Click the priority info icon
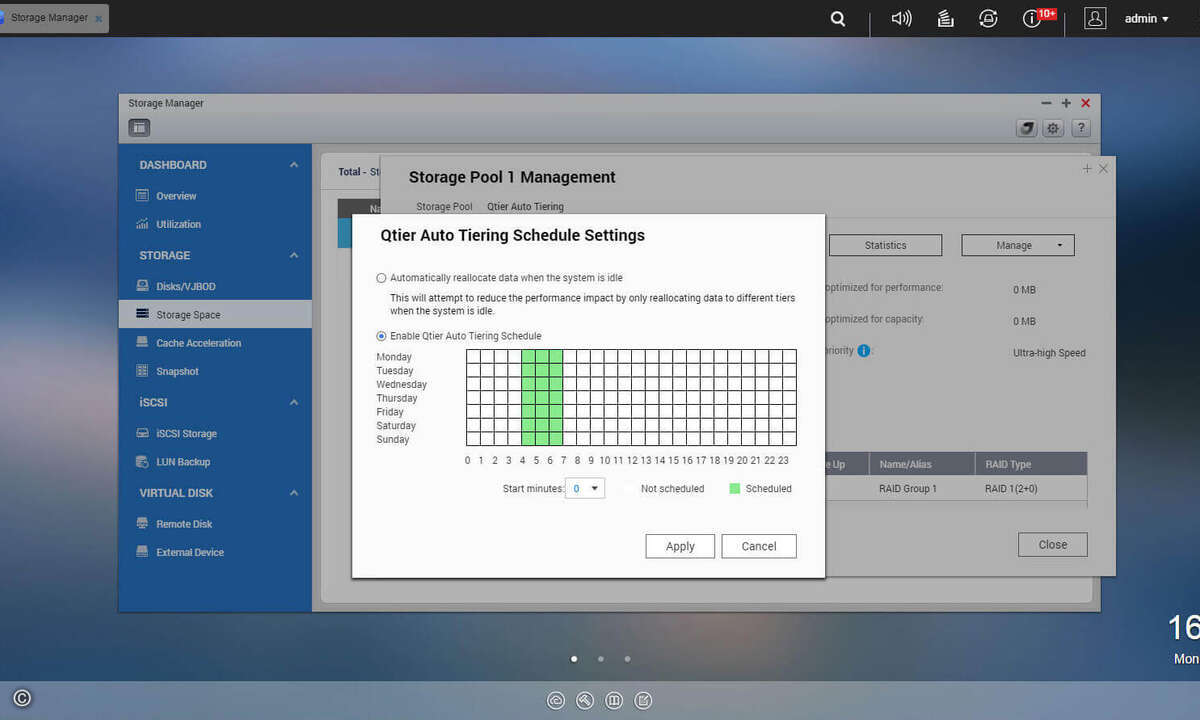 point(864,351)
